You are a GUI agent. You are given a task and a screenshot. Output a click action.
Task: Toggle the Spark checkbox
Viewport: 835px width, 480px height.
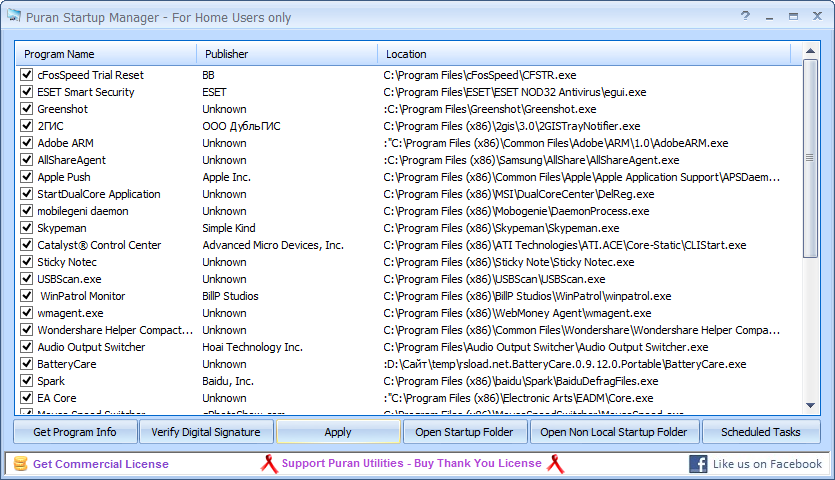click(27, 381)
